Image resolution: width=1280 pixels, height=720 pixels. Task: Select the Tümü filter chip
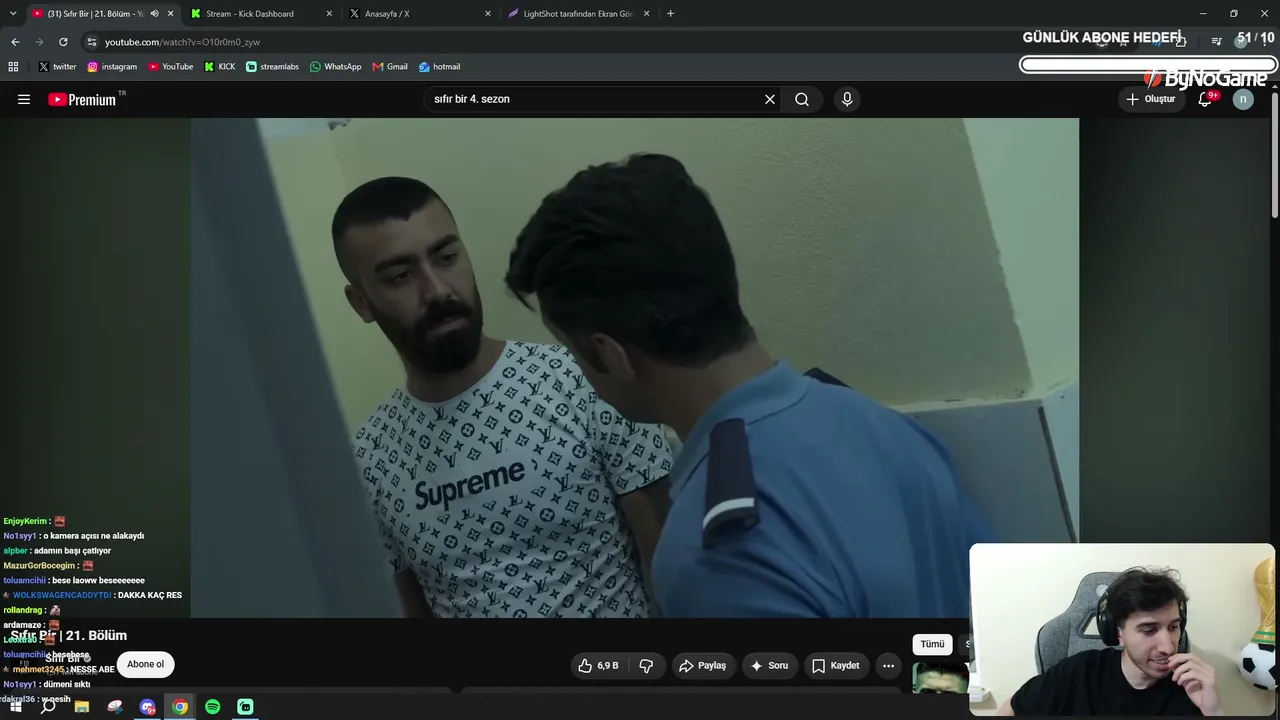click(x=932, y=644)
